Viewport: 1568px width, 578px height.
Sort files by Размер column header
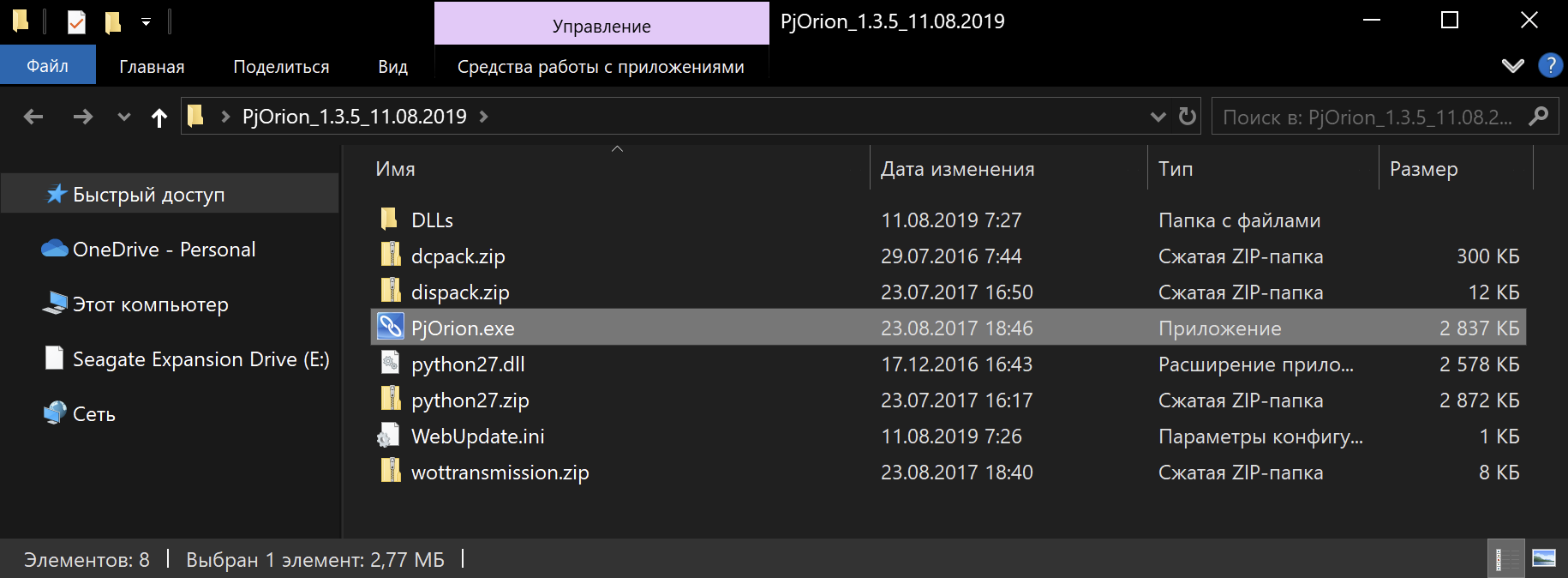click(1423, 169)
